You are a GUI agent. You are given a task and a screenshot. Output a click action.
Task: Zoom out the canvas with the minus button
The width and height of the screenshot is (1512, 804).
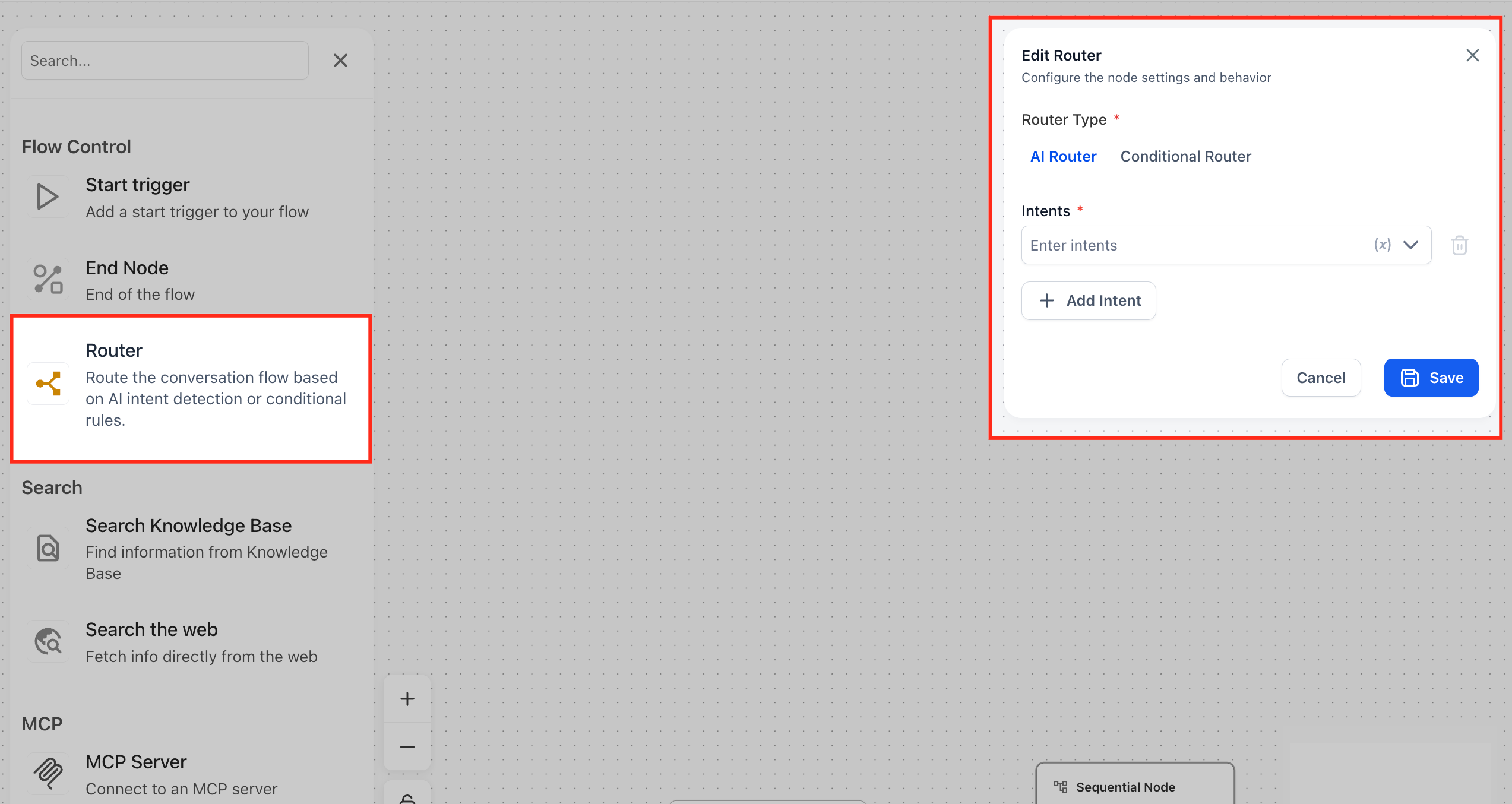point(407,747)
